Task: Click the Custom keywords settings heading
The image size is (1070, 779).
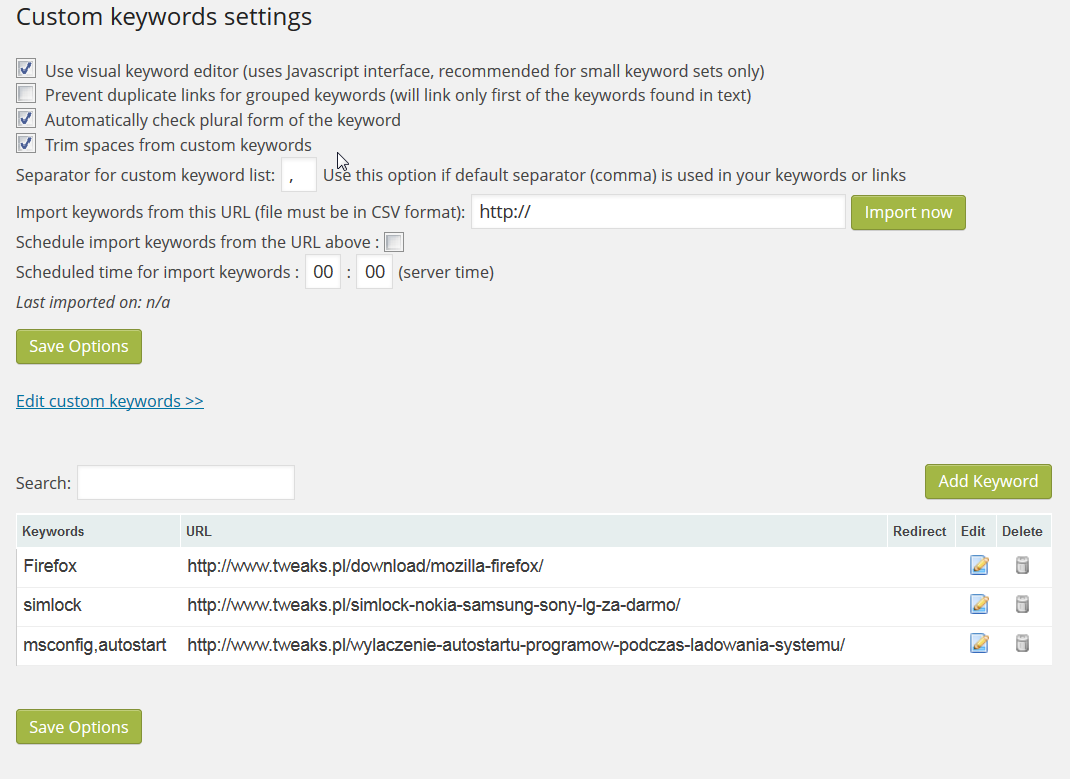Action: click(164, 16)
